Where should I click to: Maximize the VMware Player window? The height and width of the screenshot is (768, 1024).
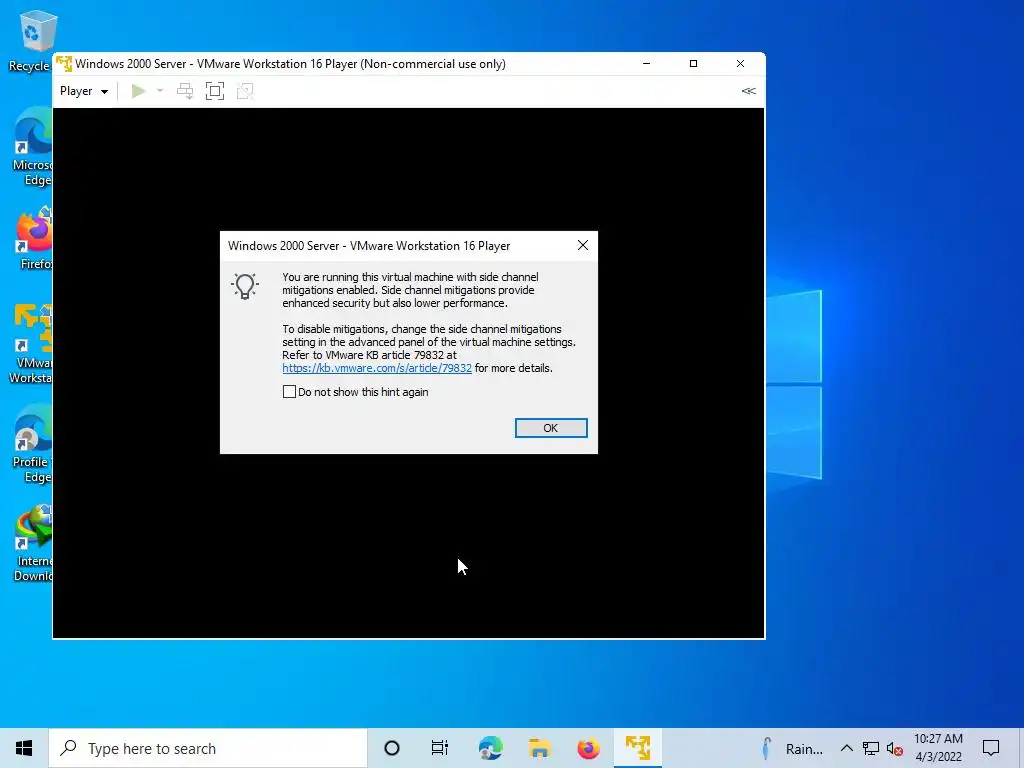[694, 63]
